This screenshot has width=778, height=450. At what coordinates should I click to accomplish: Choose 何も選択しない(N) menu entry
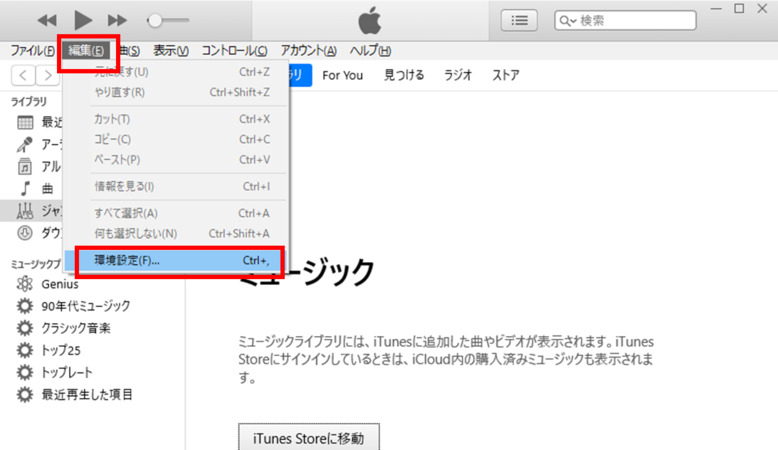176,234
